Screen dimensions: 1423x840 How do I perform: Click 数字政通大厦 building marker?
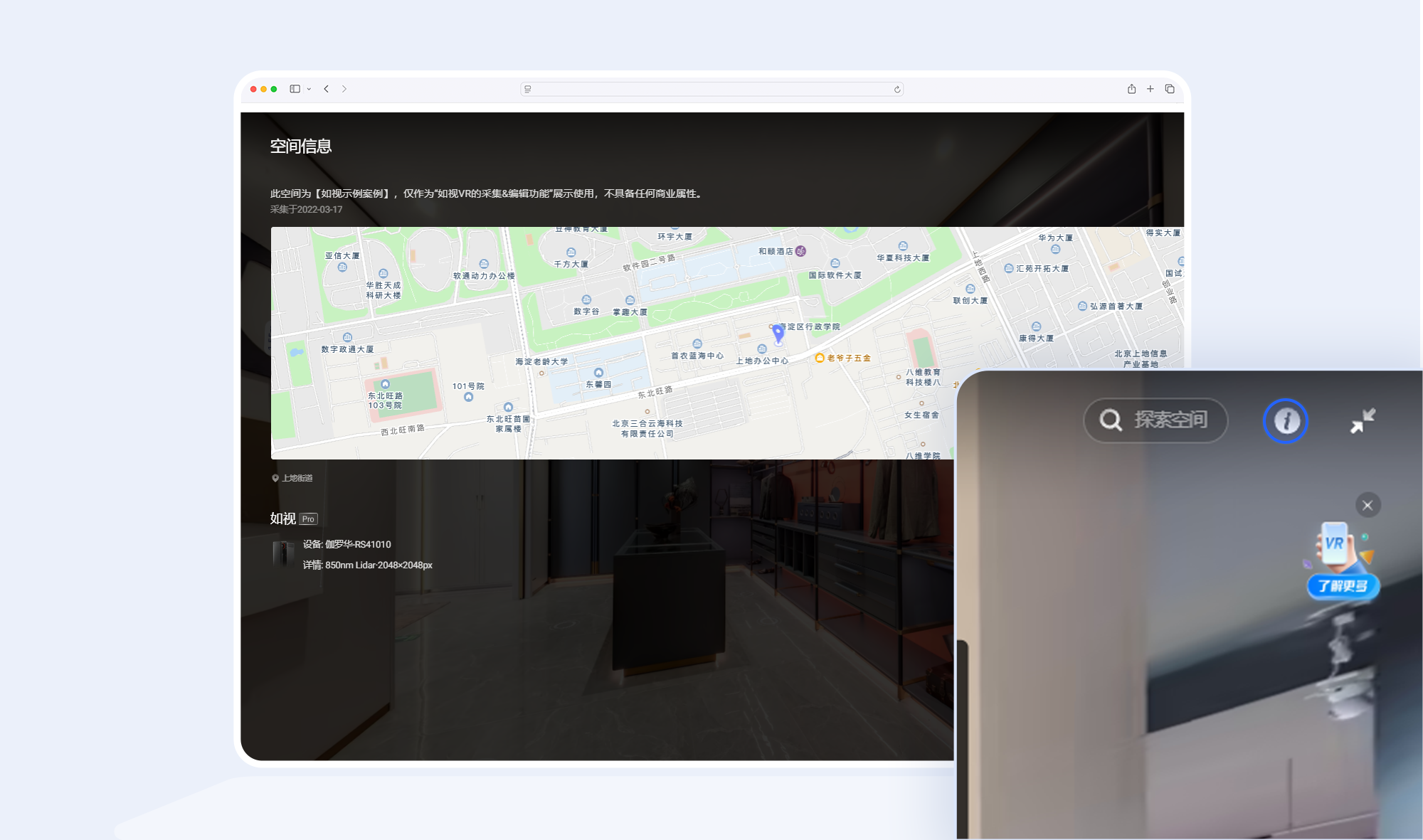coord(347,338)
